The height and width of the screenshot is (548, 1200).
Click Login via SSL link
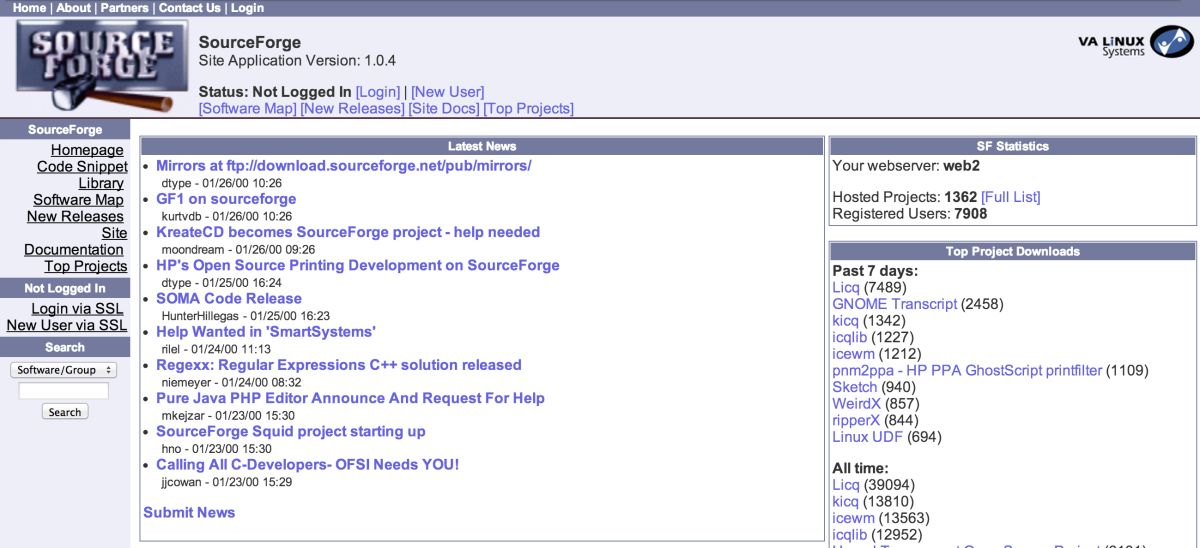click(x=78, y=309)
